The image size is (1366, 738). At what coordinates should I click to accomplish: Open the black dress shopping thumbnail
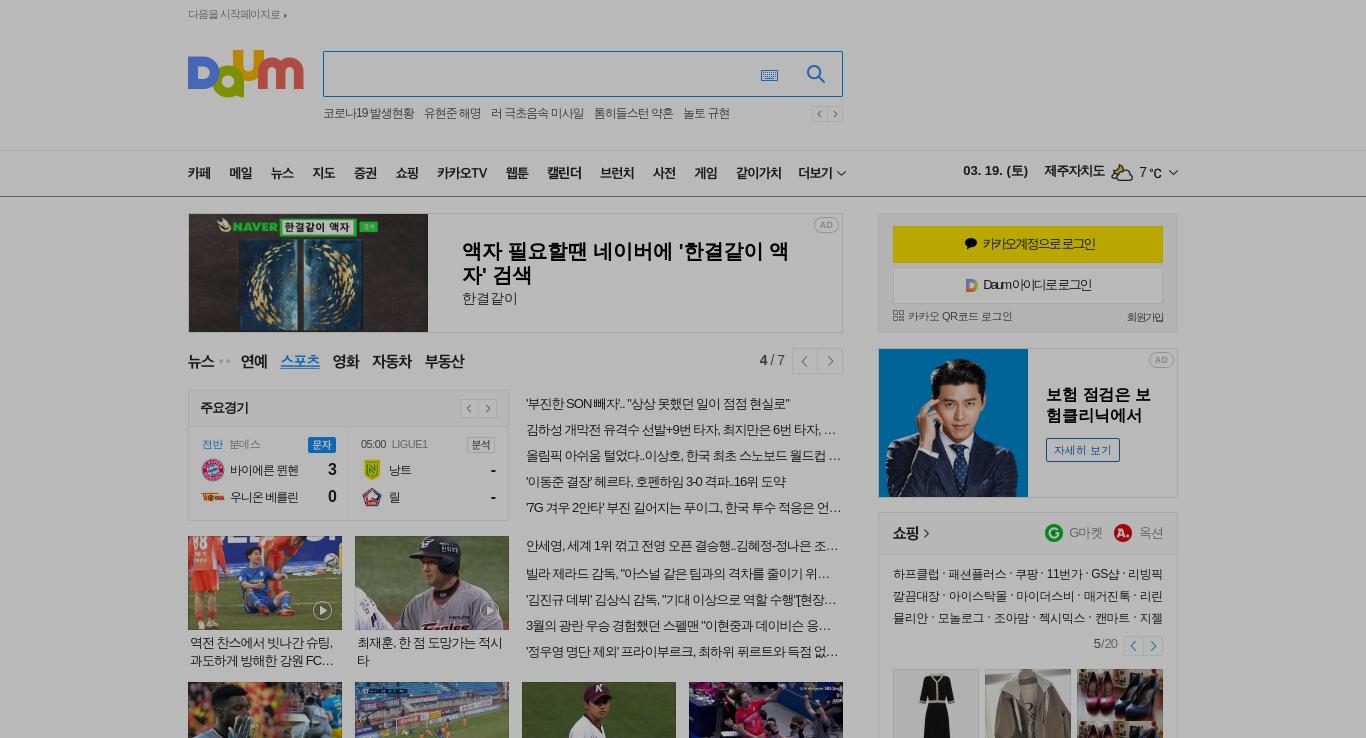[x=936, y=703]
